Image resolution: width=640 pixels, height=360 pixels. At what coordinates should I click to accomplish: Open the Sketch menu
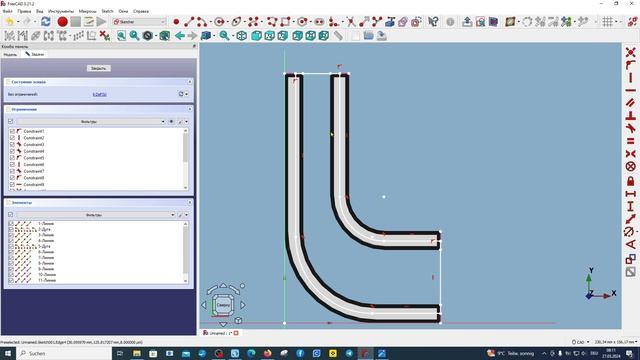[x=107, y=11]
